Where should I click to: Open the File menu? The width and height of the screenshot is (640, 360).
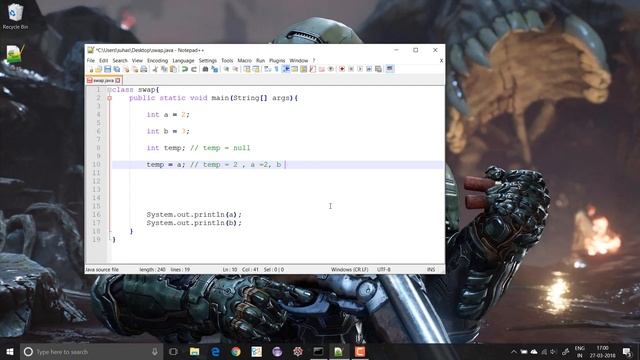click(91, 60)
